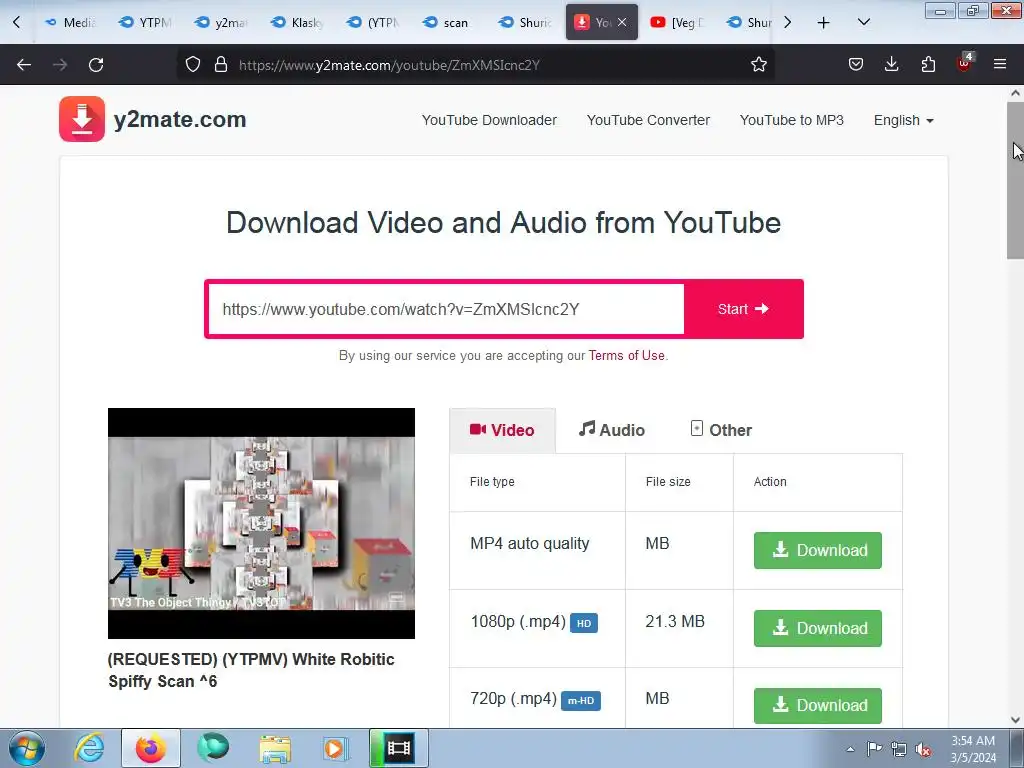The height and width of the screenshot is (768, 1024).
Task: Open the shield tracking protection icon
Action: click(x=193, y=64)
